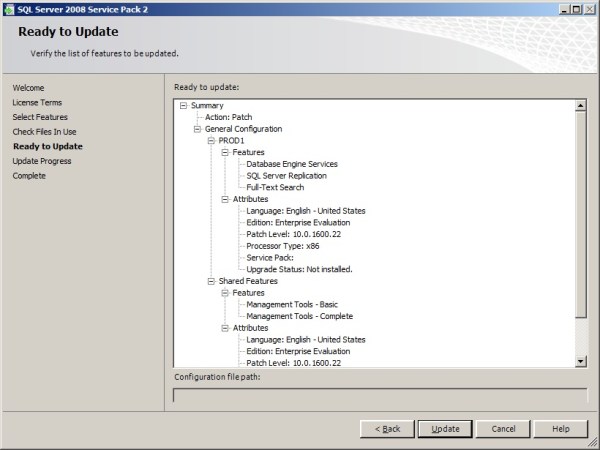The image size is (600, 450).
Task: Collapse the Attributes node under PROD1
Action: point(225,199)
